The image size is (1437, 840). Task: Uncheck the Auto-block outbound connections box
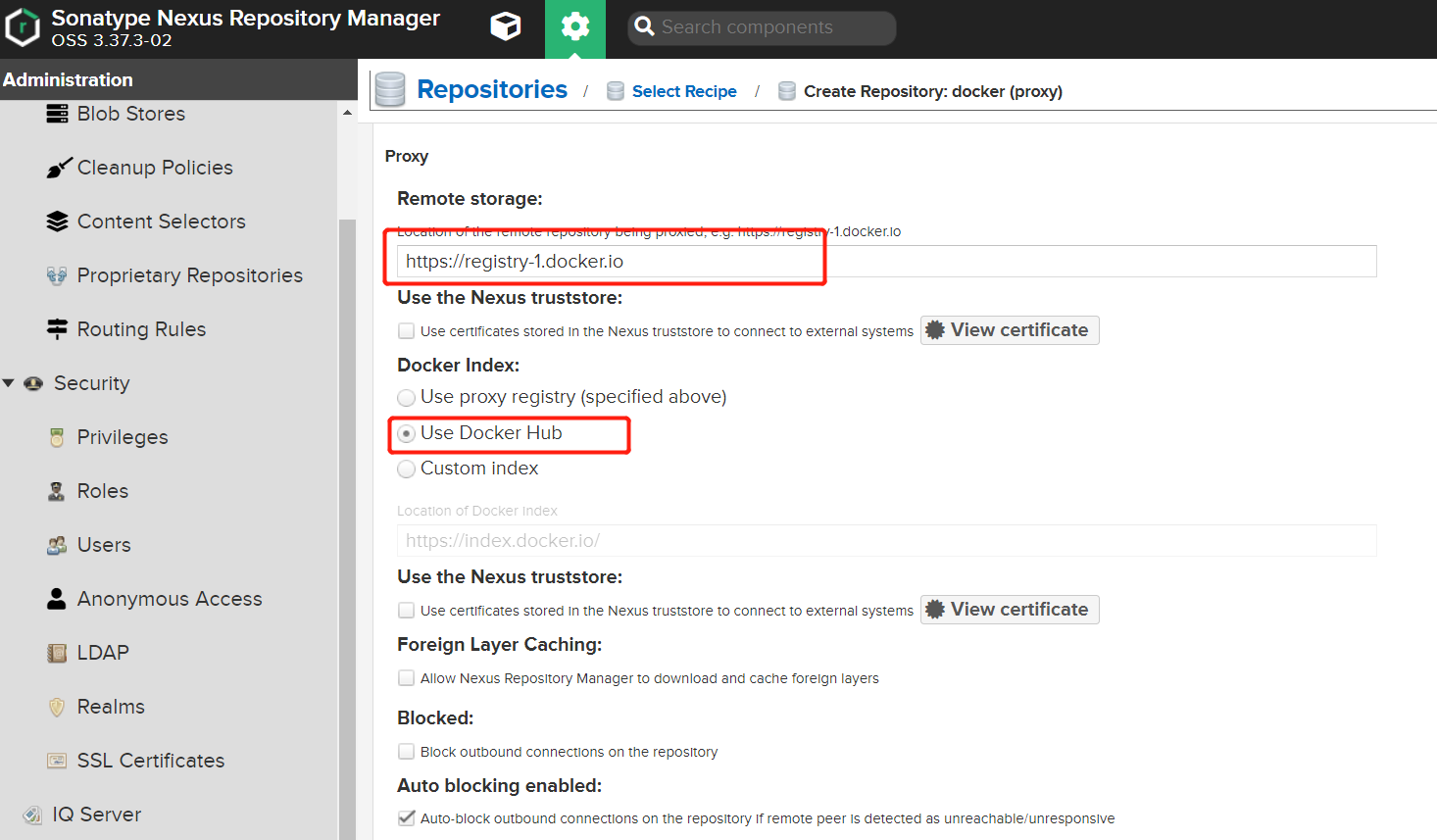[406, 818]
